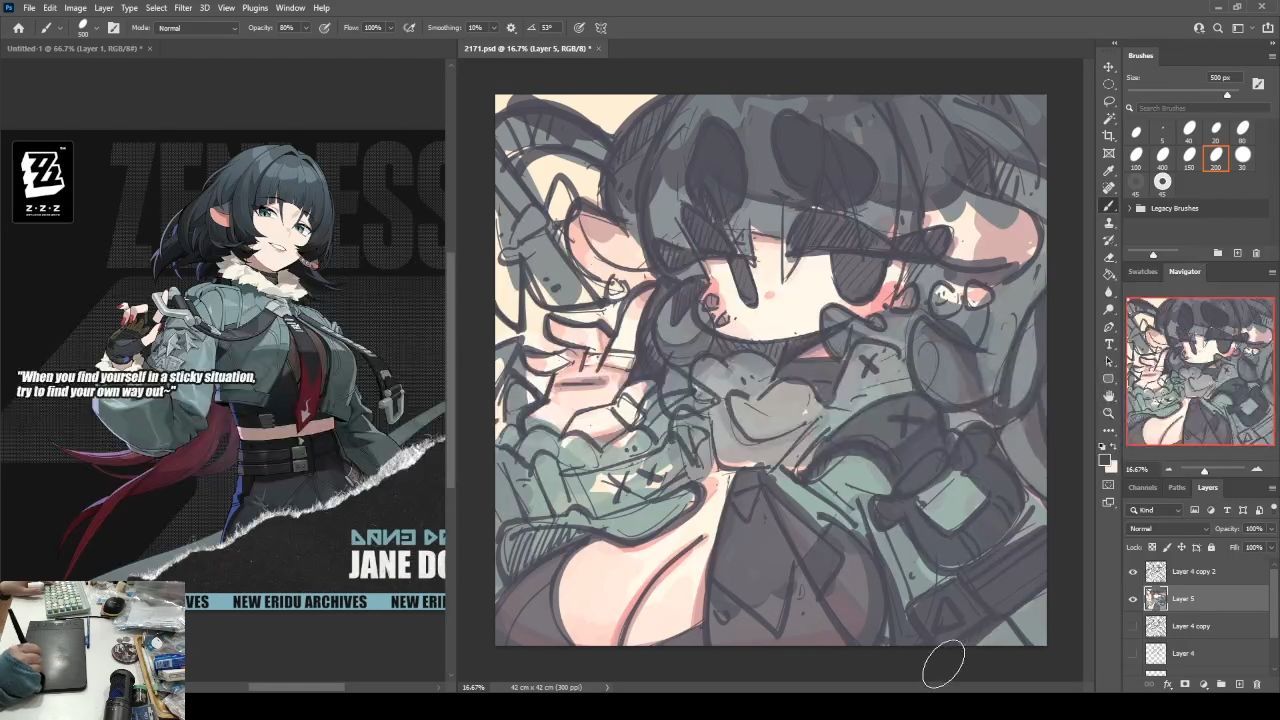Open the Plugins menu
The height and width of the screenshot is (720, 1280).
click(255, 8)
